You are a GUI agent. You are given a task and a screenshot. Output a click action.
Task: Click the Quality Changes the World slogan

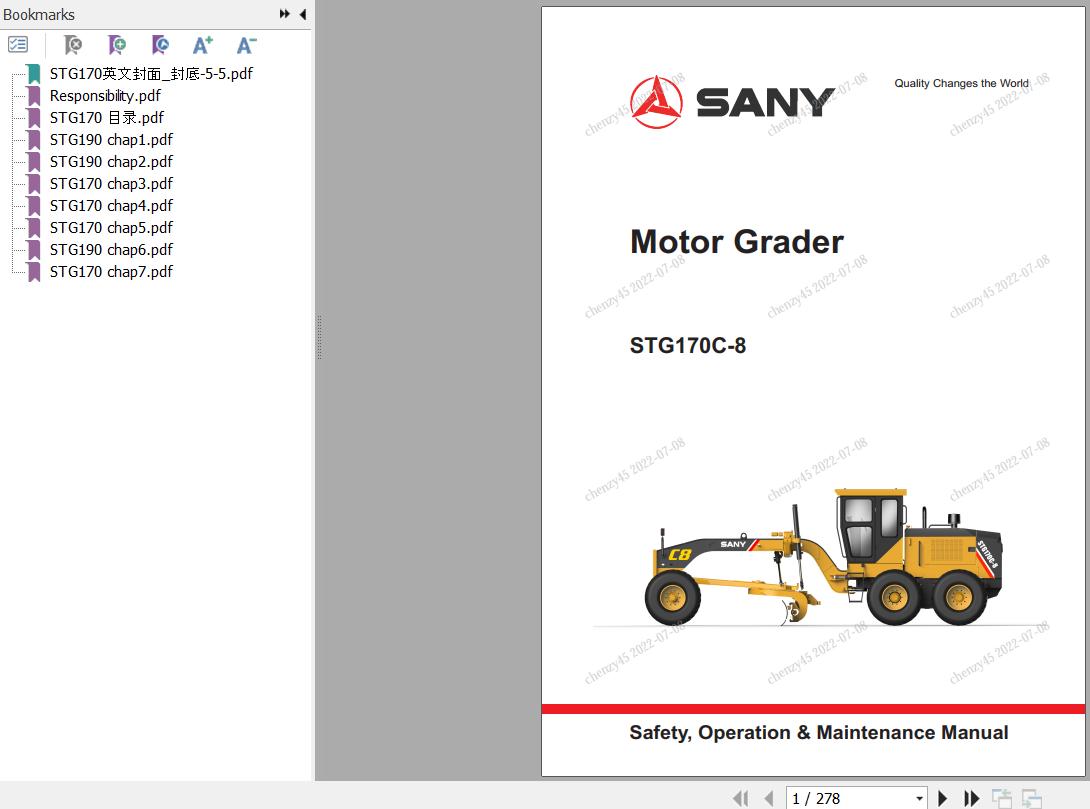pyautogui.click(x=961, y=83)
